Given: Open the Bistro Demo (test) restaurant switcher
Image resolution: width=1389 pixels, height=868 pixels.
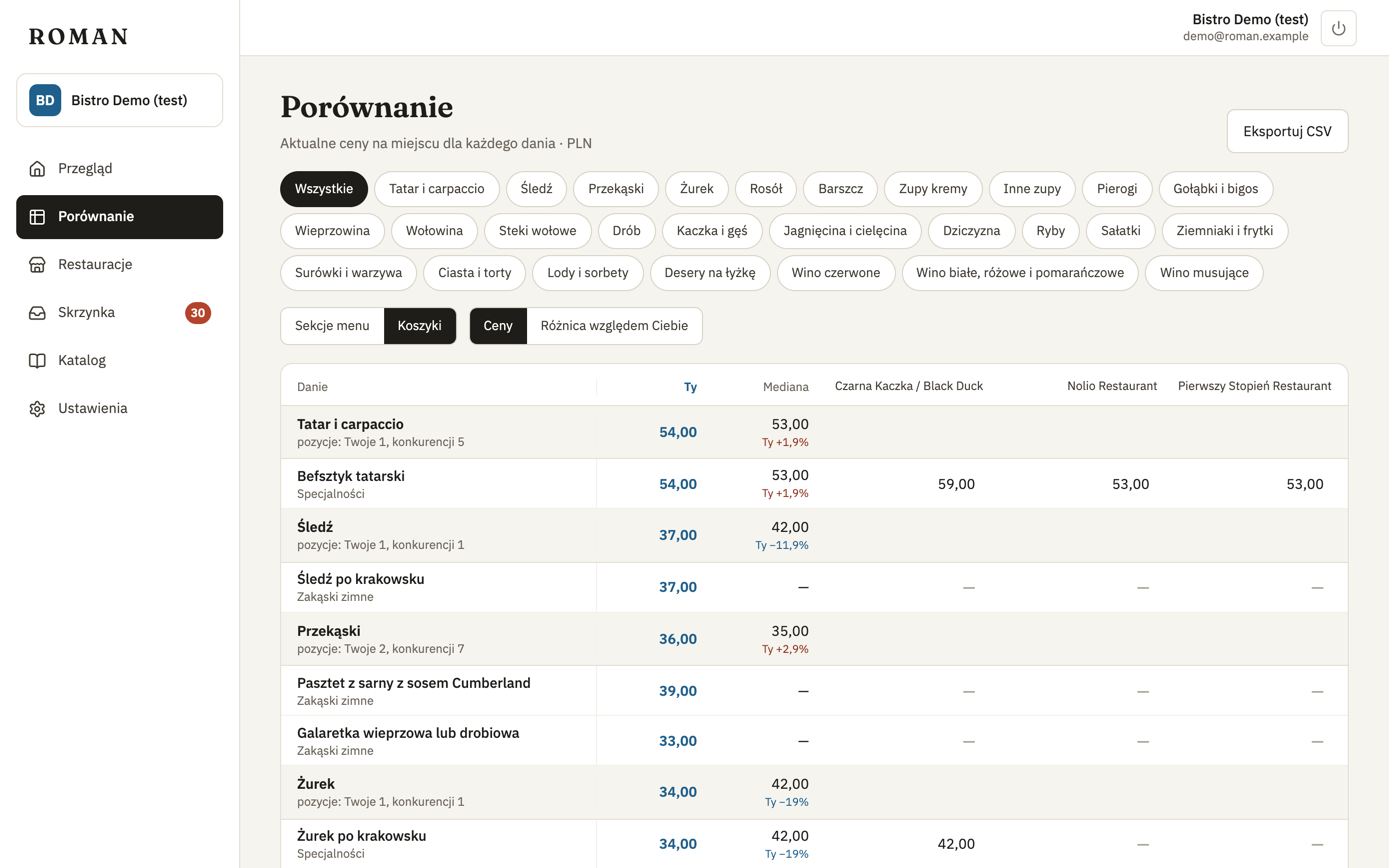Looking at the screenshot, I should [x=120, y=100].
